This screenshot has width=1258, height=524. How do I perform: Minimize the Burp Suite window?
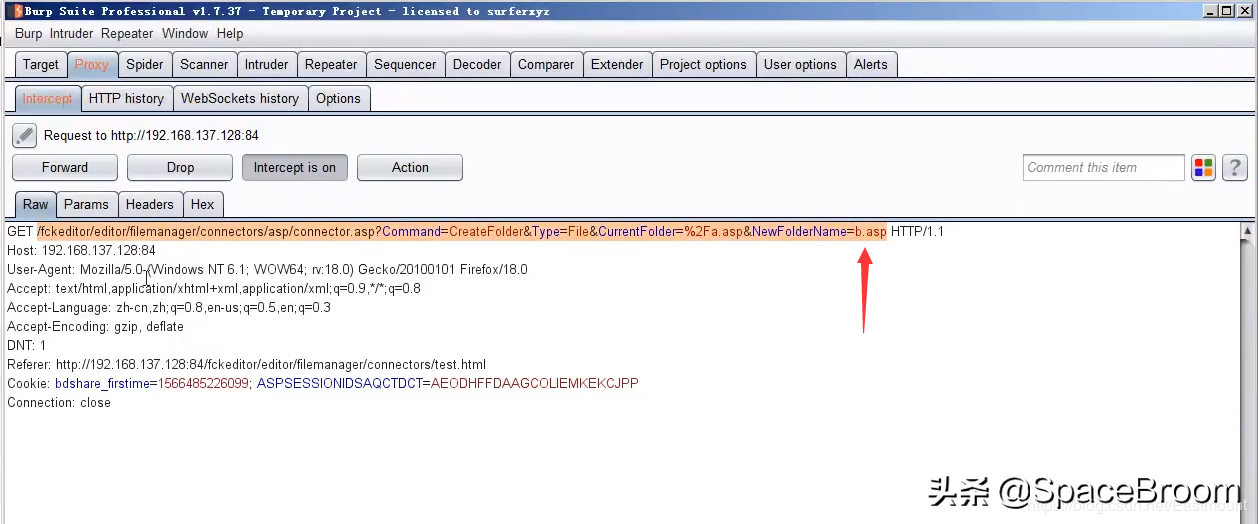[x=1212, y=11]
